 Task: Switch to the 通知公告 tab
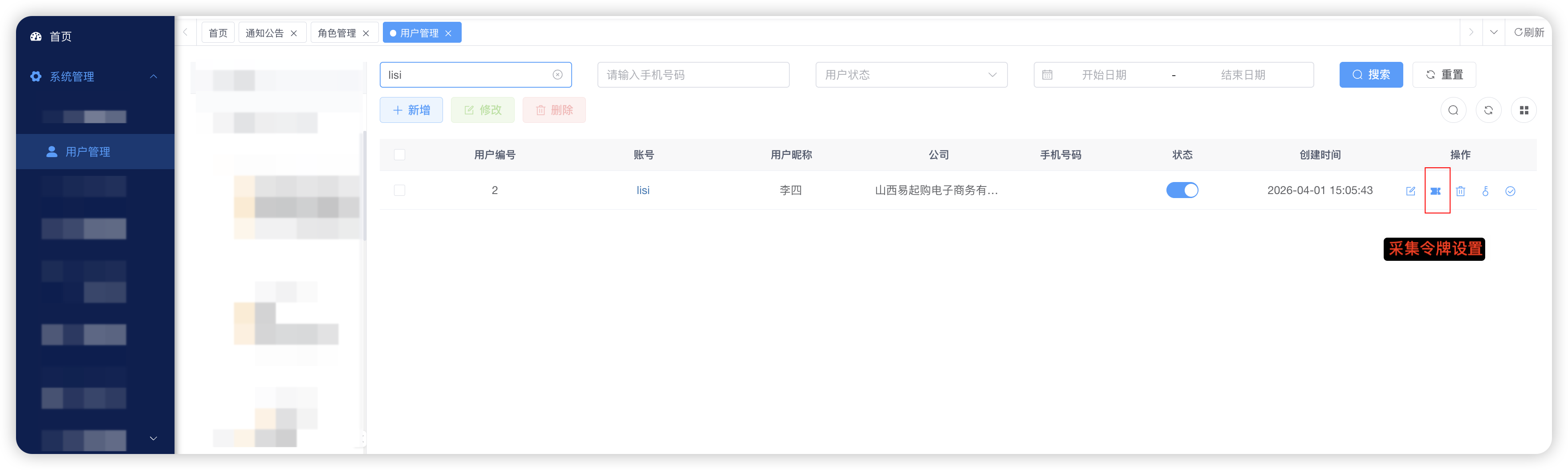[264, 33]
